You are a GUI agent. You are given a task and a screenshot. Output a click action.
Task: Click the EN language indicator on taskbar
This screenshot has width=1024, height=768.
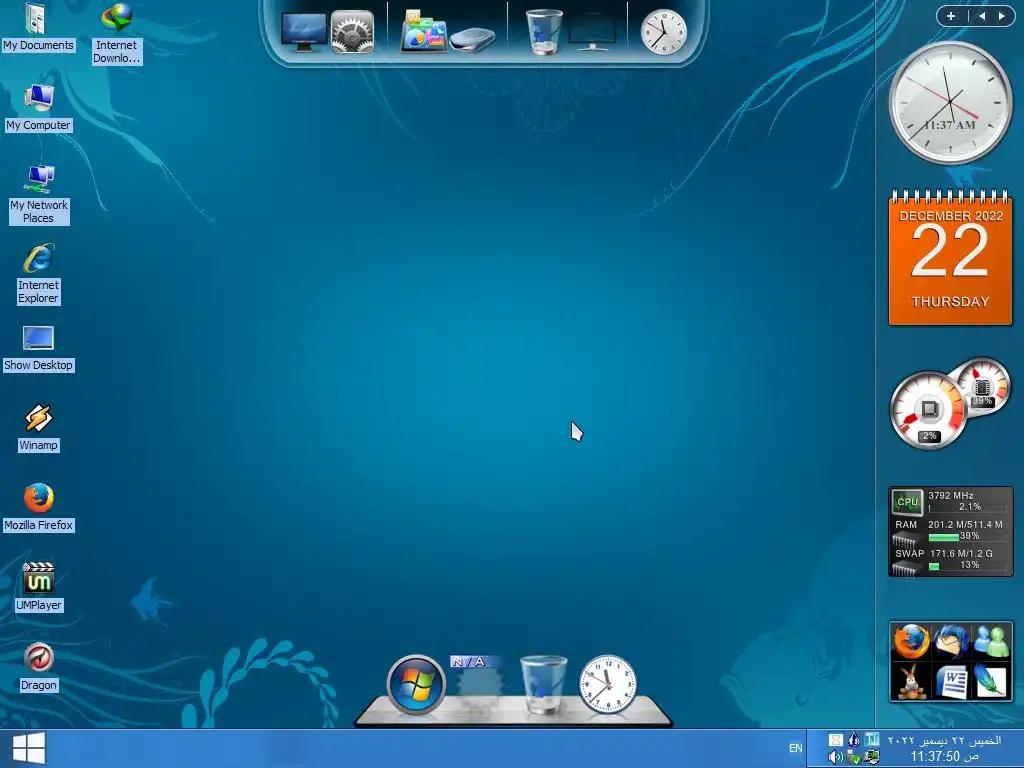click(795, 748)
